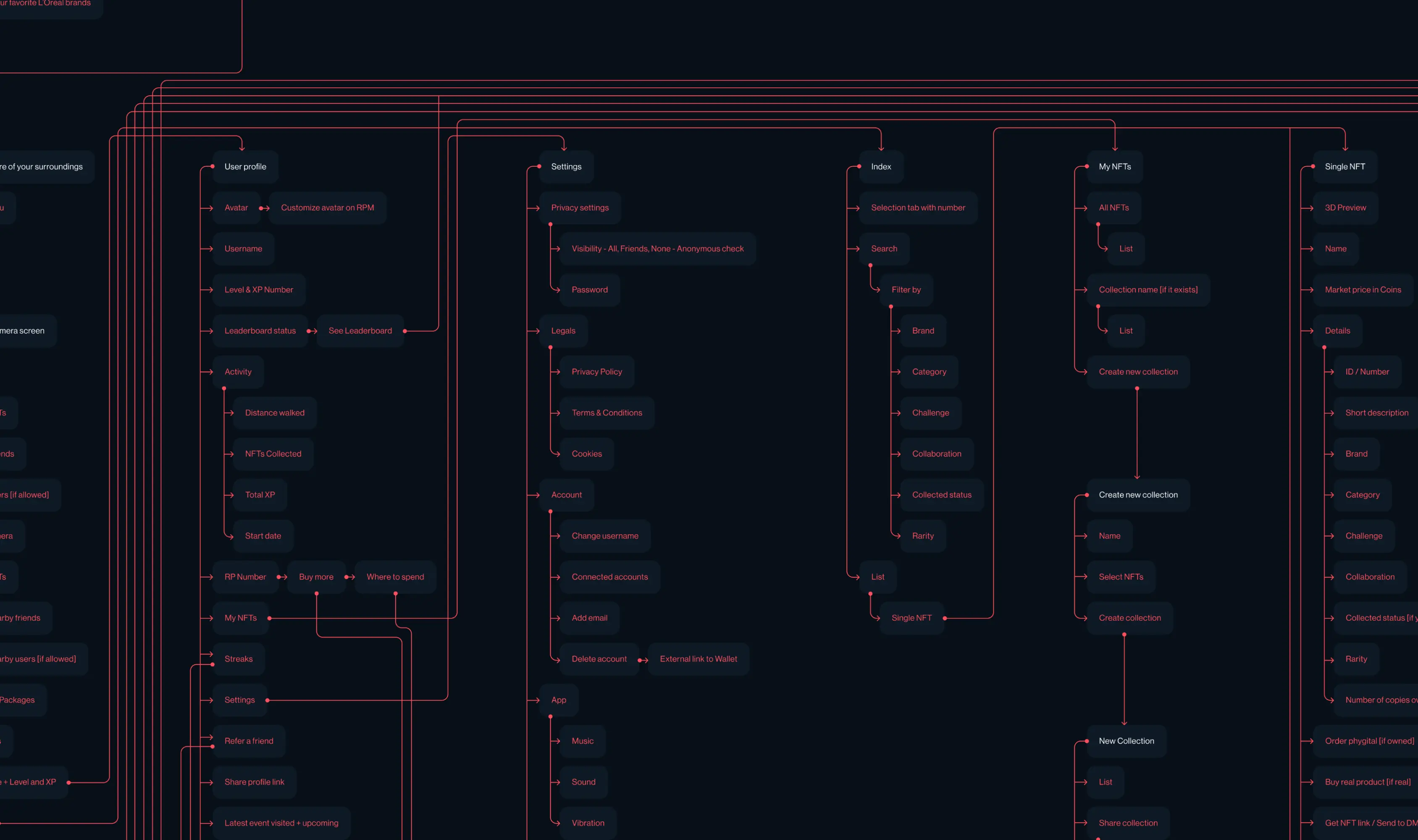
Task: Select the Index header node
Action: [x=881, y=166]
